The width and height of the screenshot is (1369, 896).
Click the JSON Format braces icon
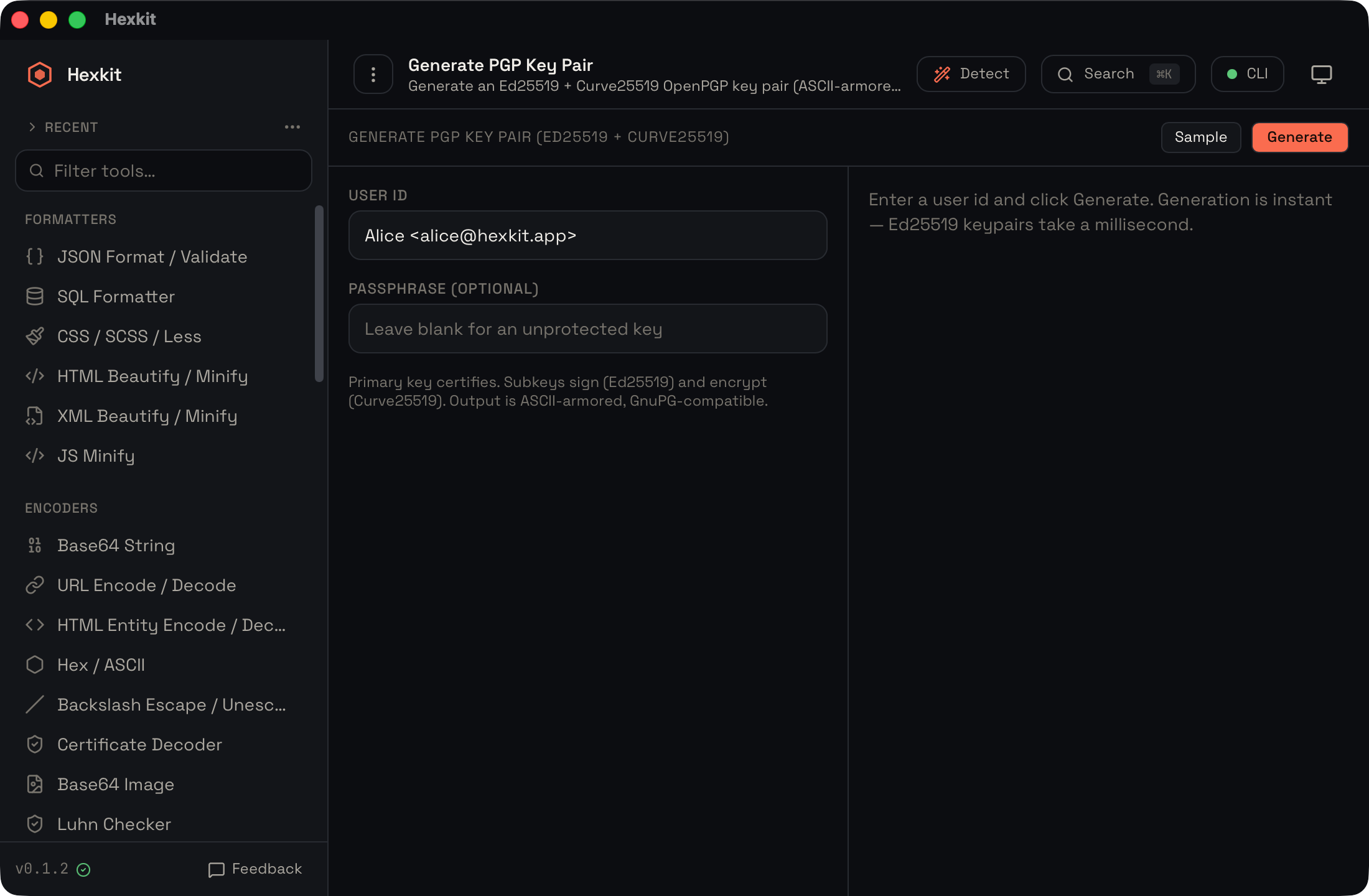pyautogui.click(x=35, y=256)
